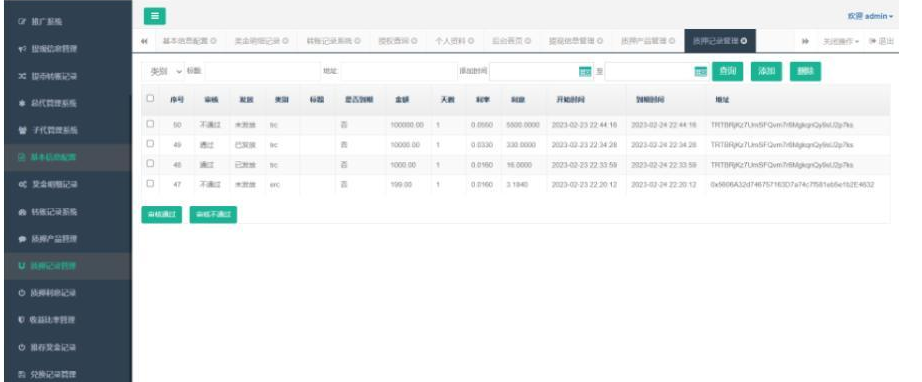Click the 审核通过 approve button
This screenshot has width=922, height=382.
(x=162, y=215)
